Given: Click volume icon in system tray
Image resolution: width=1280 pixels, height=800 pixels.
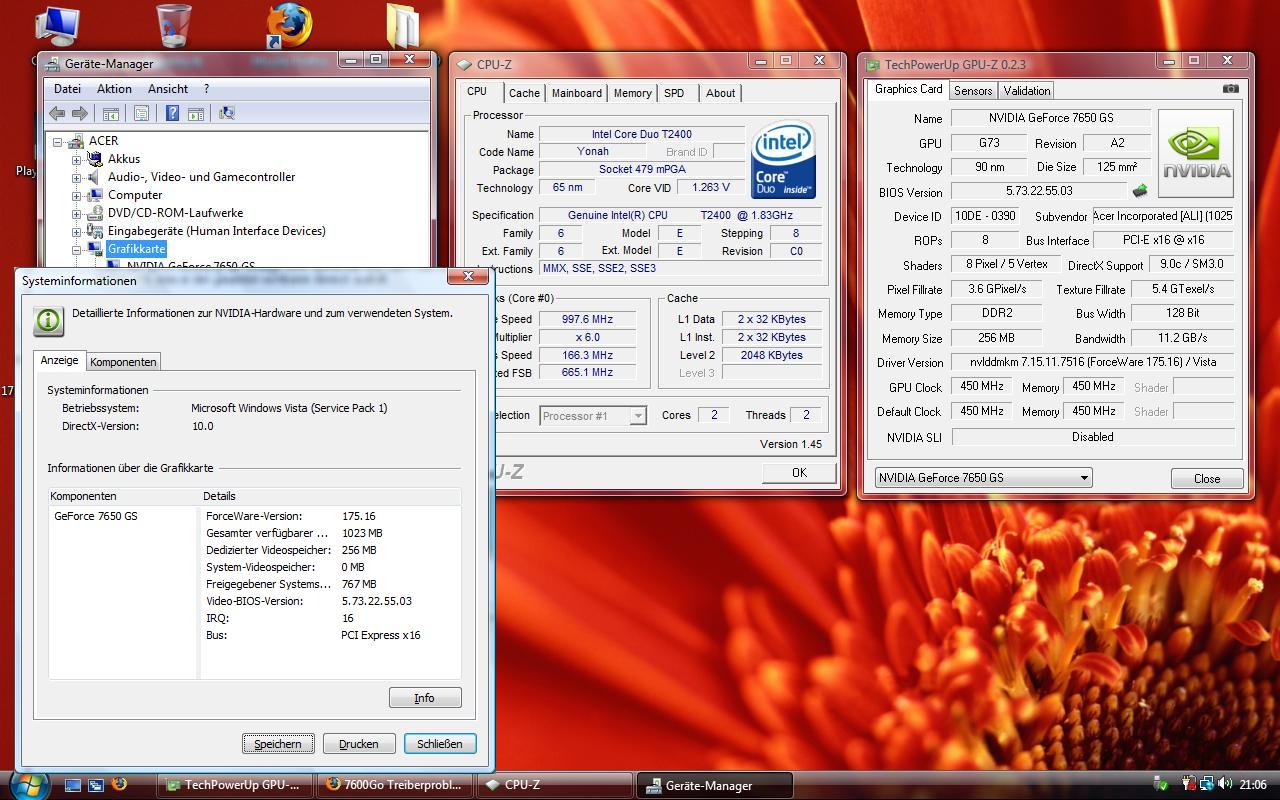Looking at the screenshot, I should [x=1225, y=785].
